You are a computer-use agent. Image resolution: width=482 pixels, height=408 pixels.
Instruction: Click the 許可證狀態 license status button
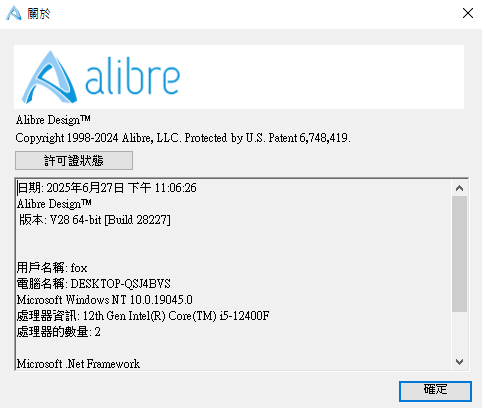(74, 160)
